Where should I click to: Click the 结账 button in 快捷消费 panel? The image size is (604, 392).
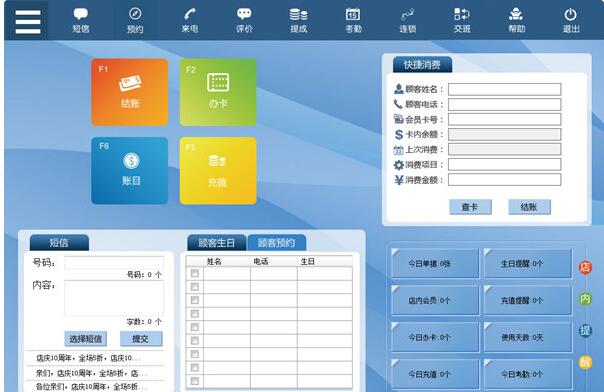coord(529,207)
